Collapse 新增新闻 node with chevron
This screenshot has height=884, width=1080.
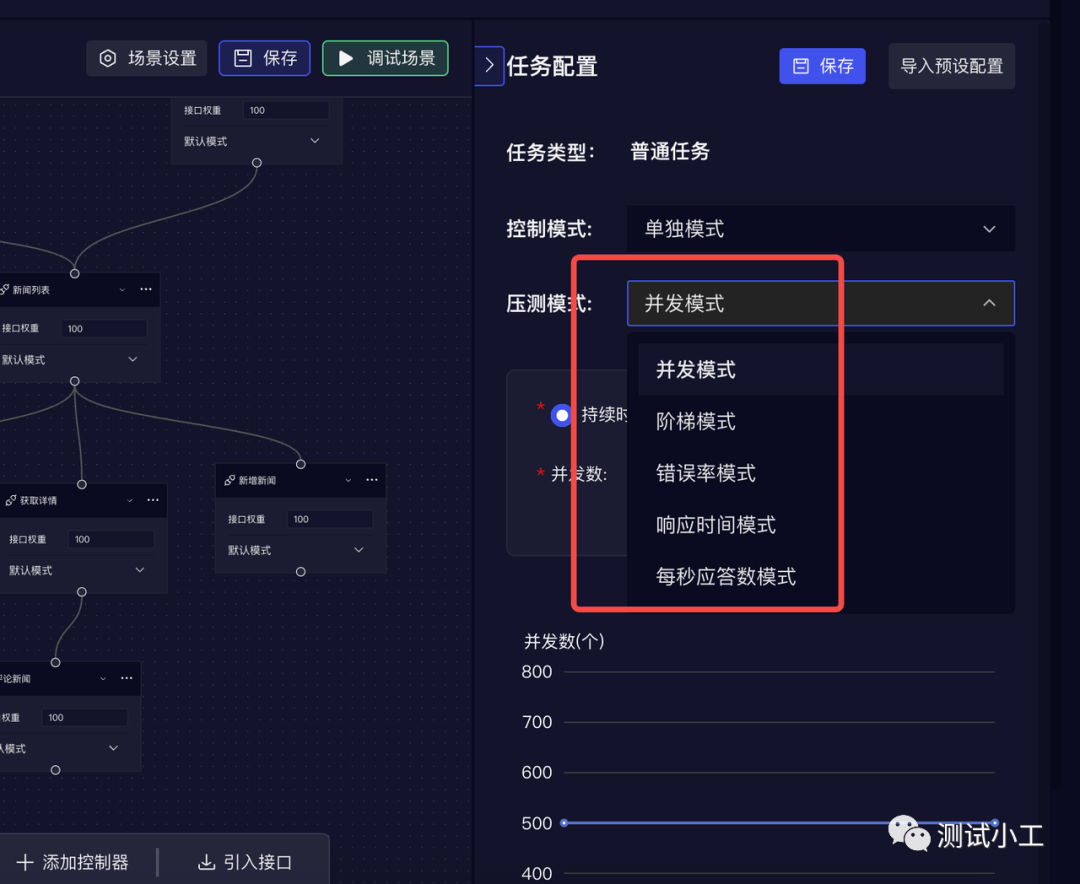click(x=348, y=480)
